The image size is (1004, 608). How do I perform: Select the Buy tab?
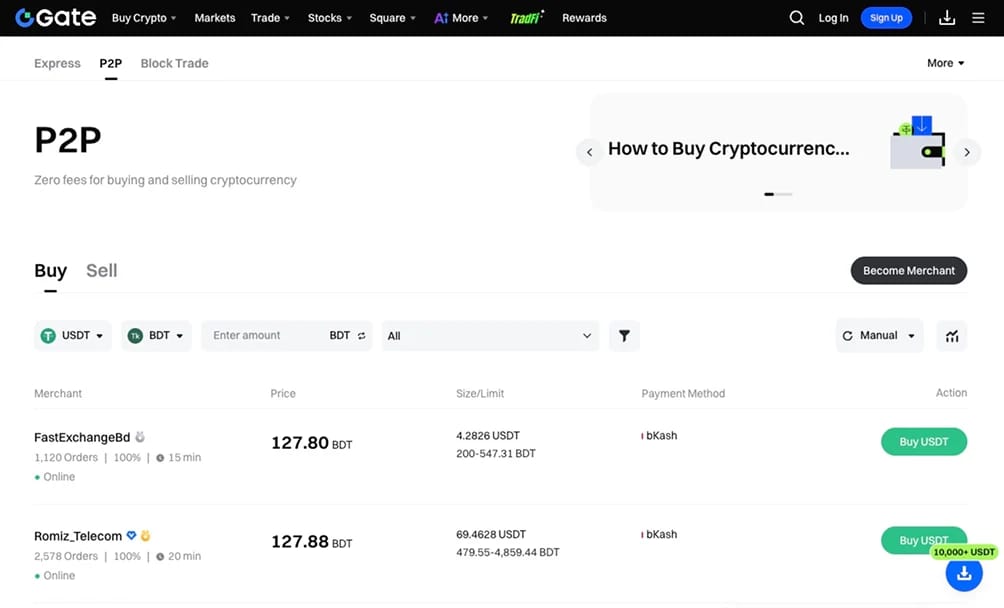coord(51,271)
